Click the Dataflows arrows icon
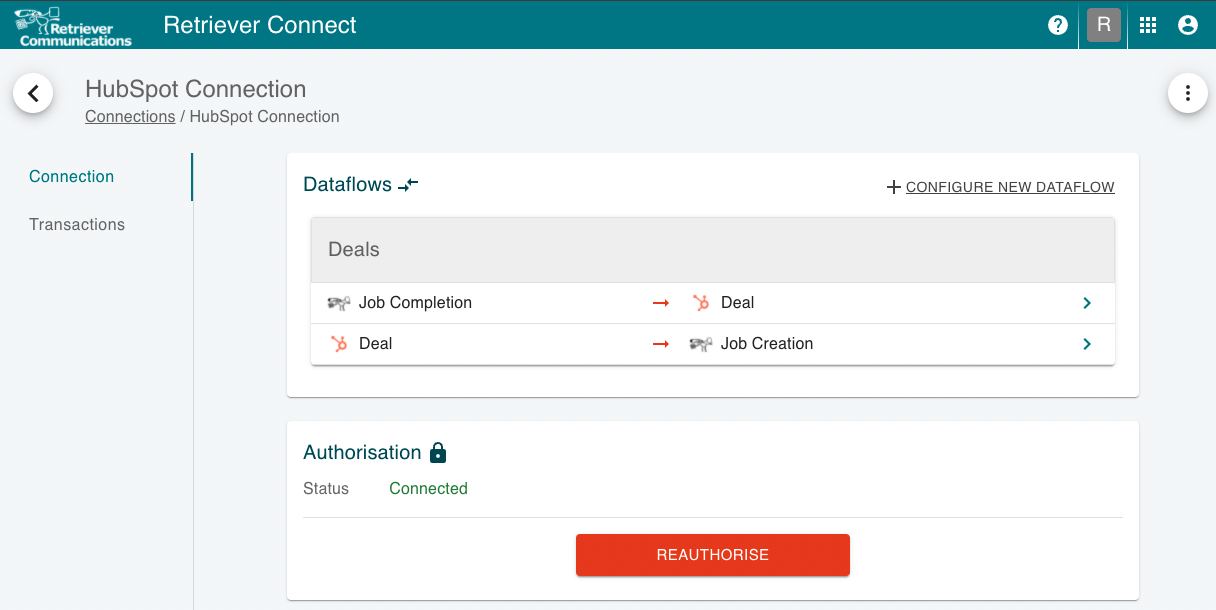Viewport: 1216px width, 610px height. (408, 185)
